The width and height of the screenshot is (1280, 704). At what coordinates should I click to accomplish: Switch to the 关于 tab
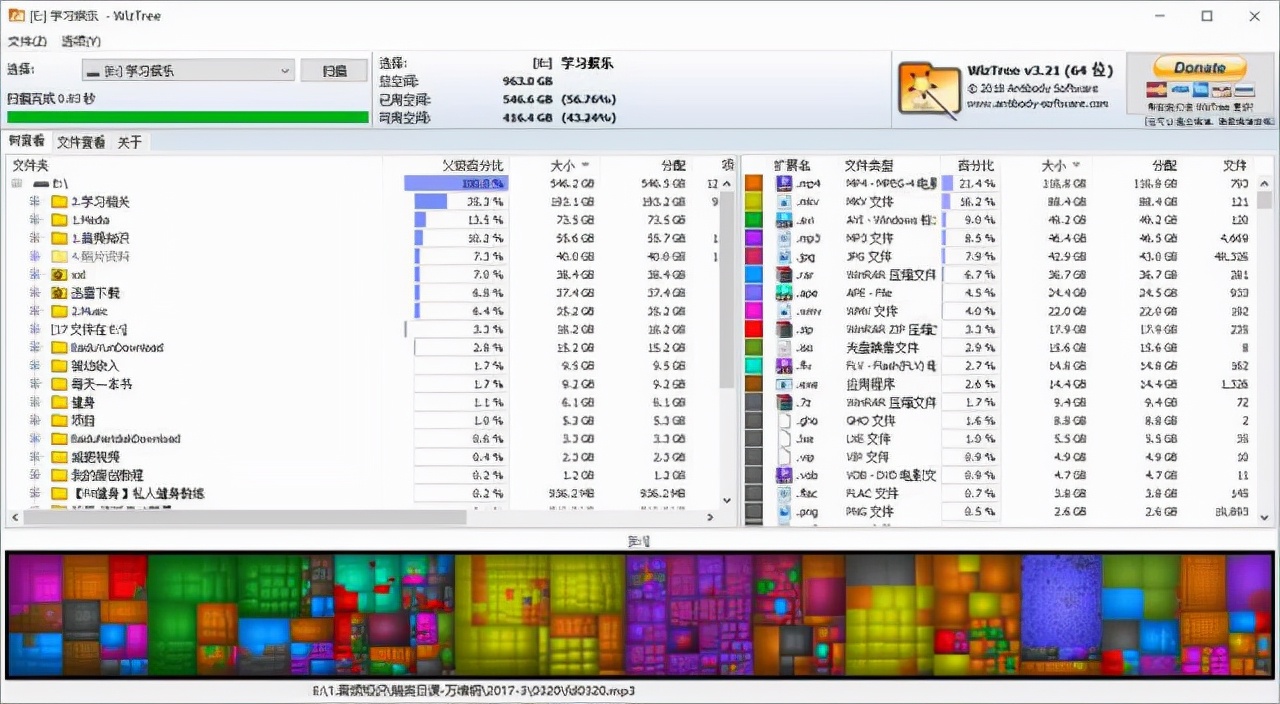(129, 141)
